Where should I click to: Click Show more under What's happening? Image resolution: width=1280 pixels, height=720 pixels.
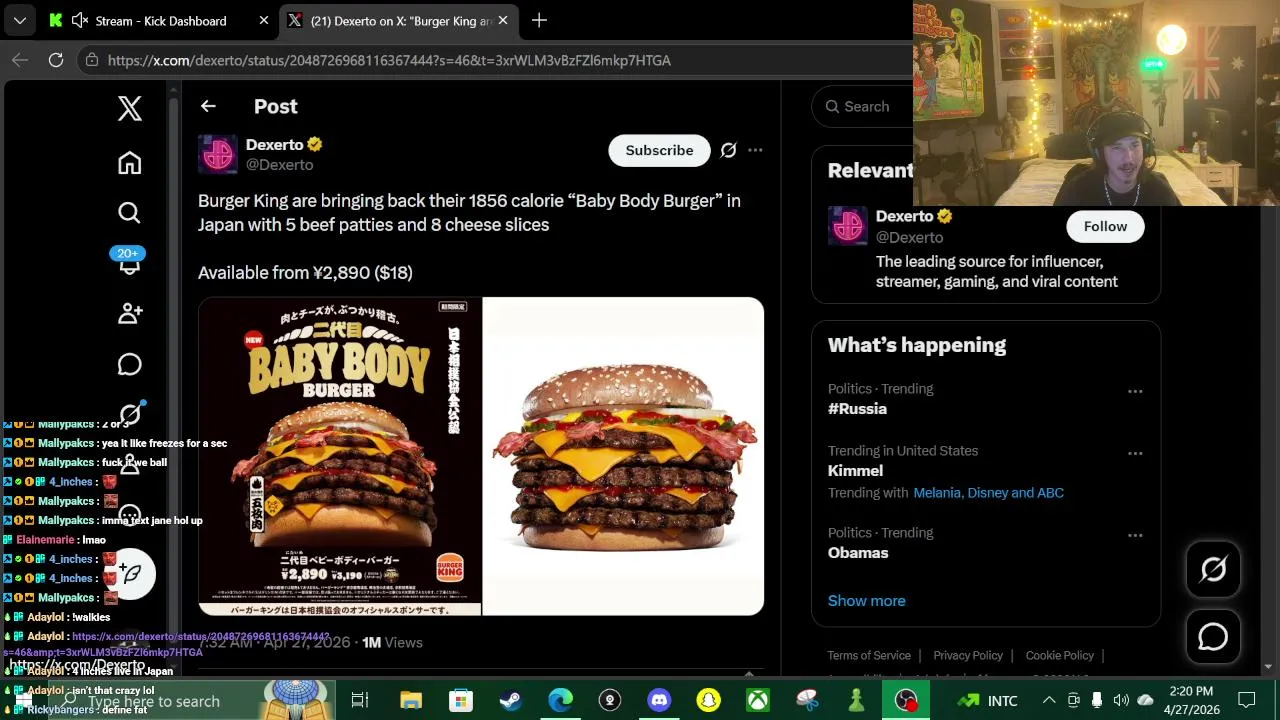[866, 600]
